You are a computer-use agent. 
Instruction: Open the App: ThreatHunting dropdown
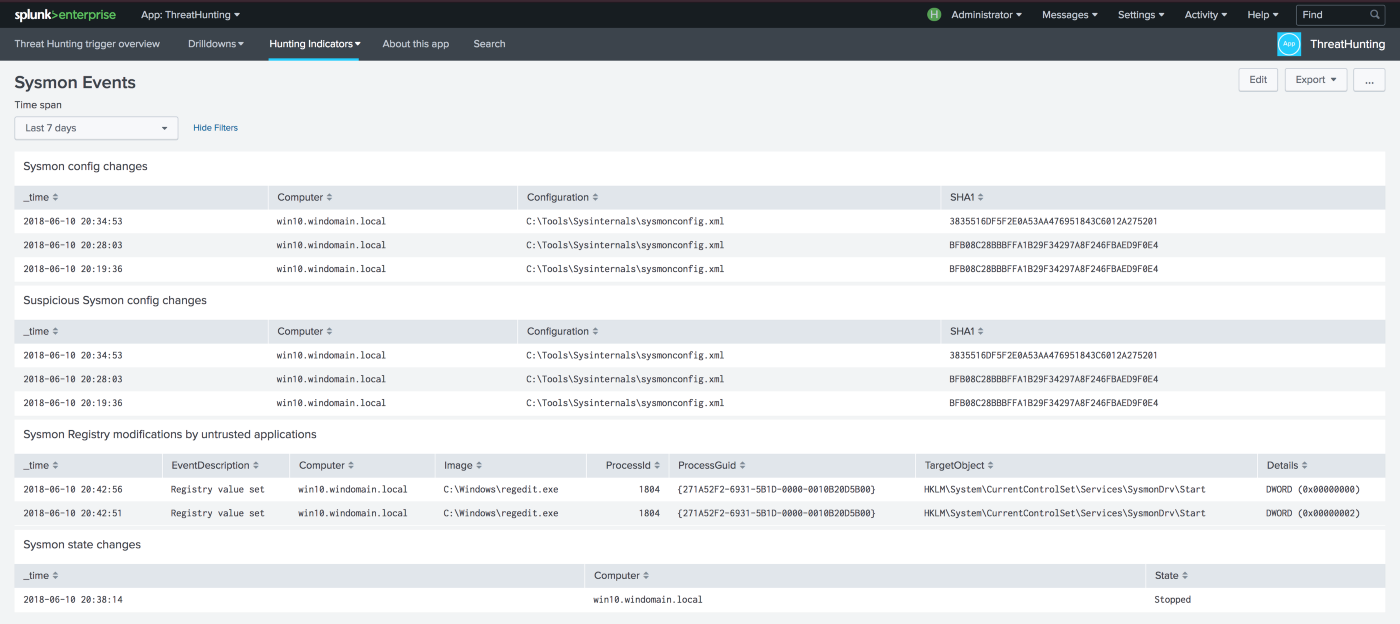[191, 15]
